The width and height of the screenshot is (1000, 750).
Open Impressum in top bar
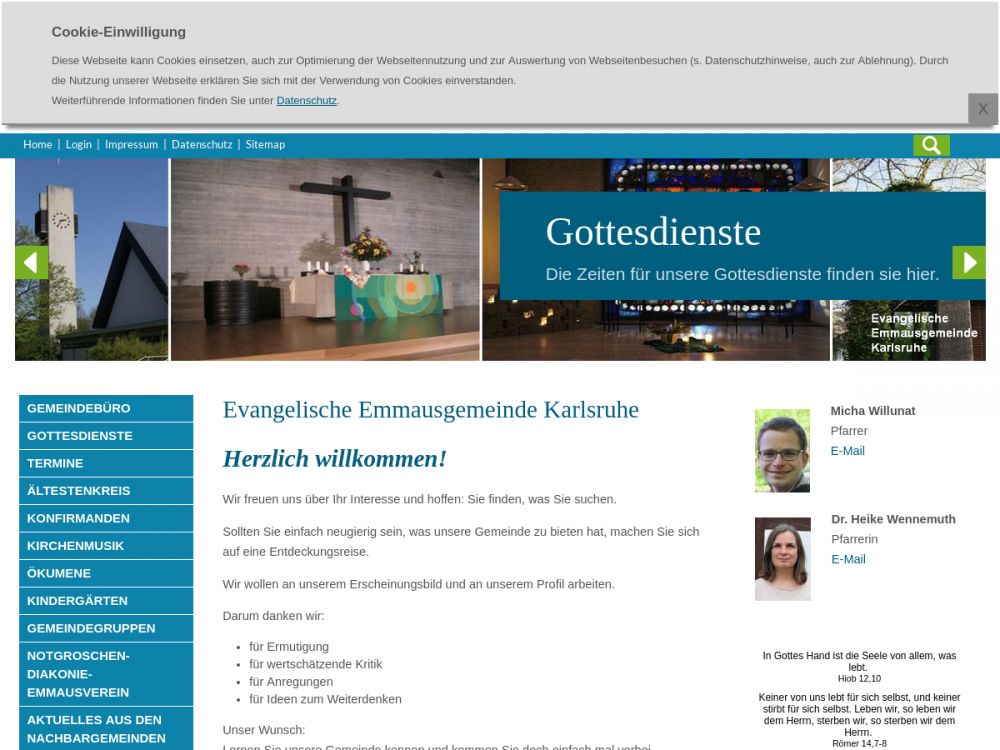click(x=131, y=145)
